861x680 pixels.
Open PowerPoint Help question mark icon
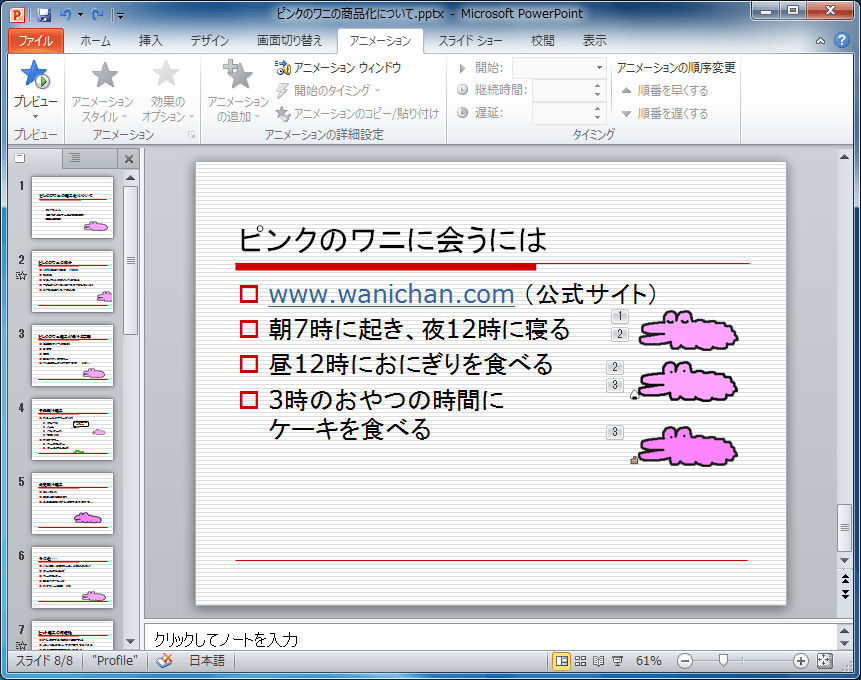pos(841,40)
